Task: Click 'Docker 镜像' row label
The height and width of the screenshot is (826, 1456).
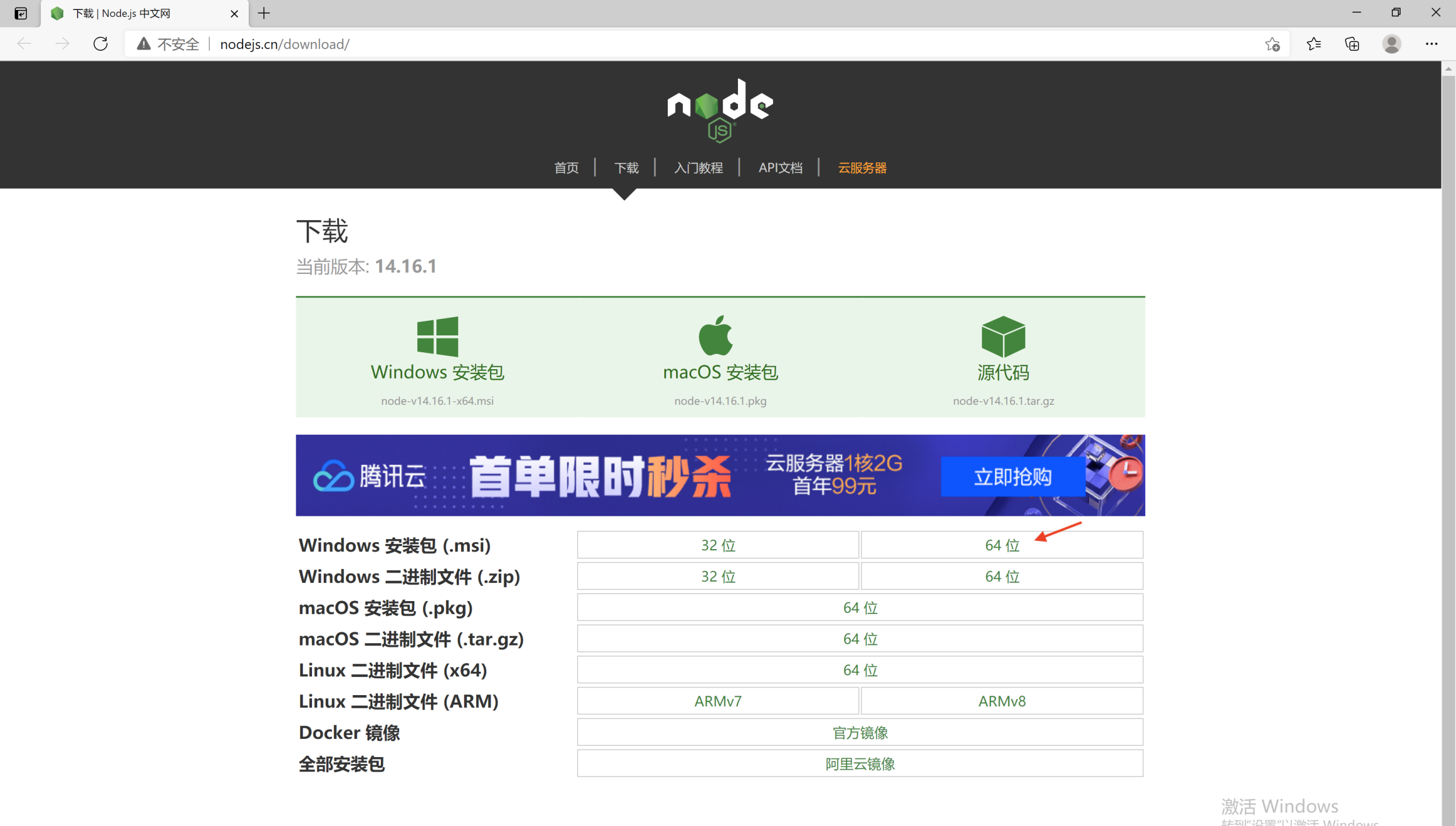Action: [349, 733]
